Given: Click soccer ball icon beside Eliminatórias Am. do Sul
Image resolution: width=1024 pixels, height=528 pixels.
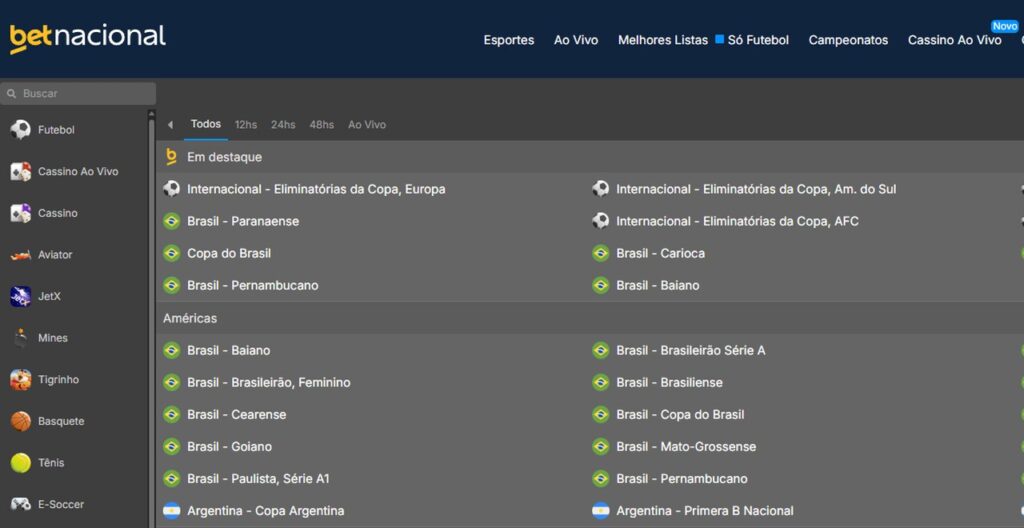Looking at the screenshot, I should [x=601, y=189].
